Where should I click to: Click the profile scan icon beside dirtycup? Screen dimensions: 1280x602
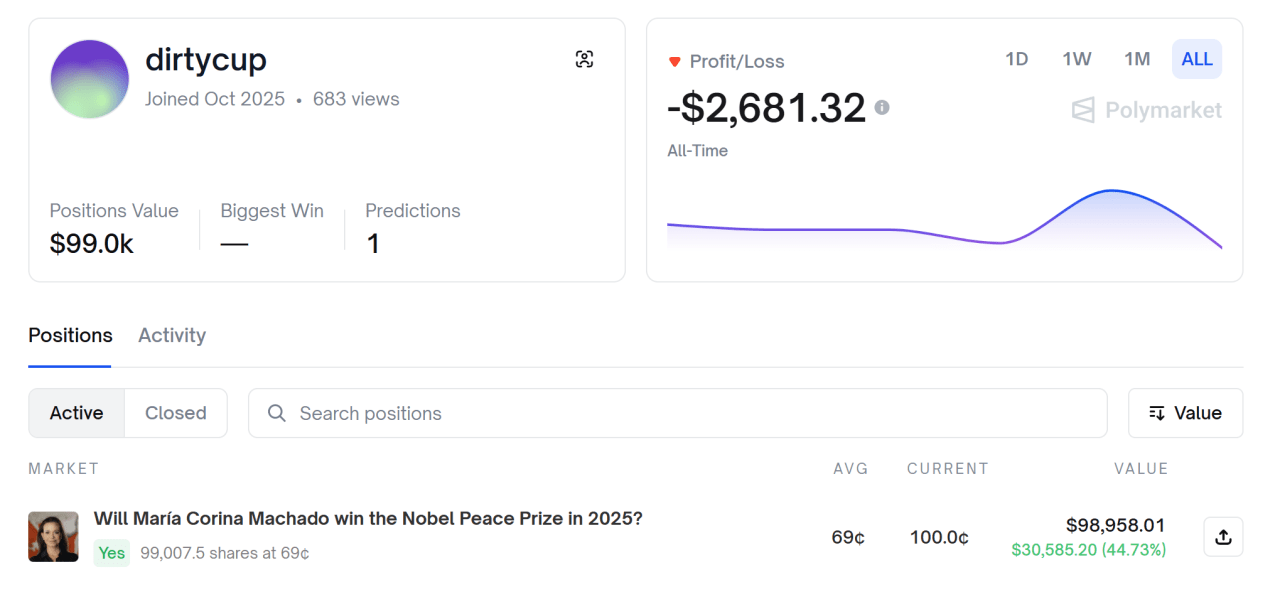(585, 59)
